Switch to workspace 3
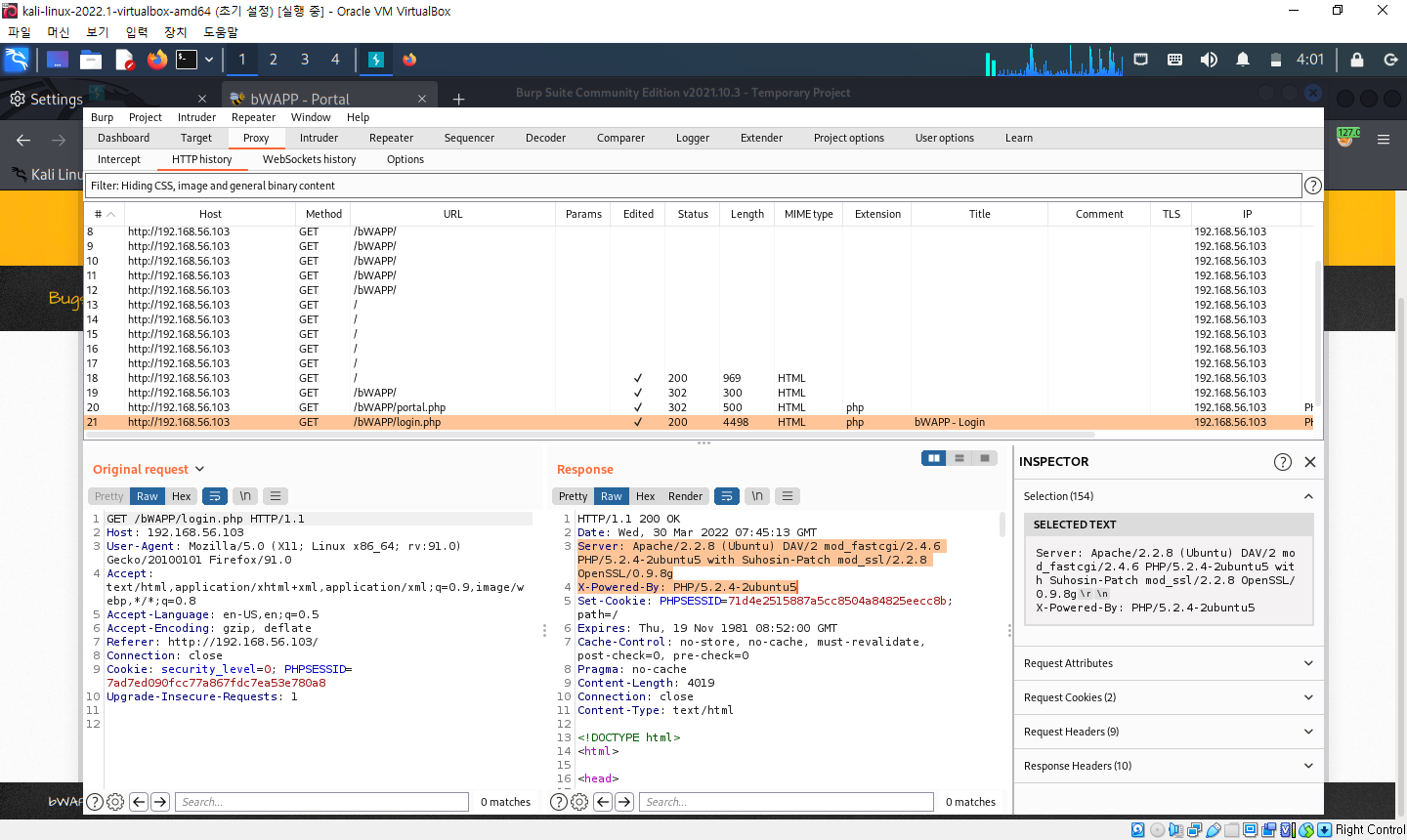Screen dimensions: 1407x840 [305, 60]
